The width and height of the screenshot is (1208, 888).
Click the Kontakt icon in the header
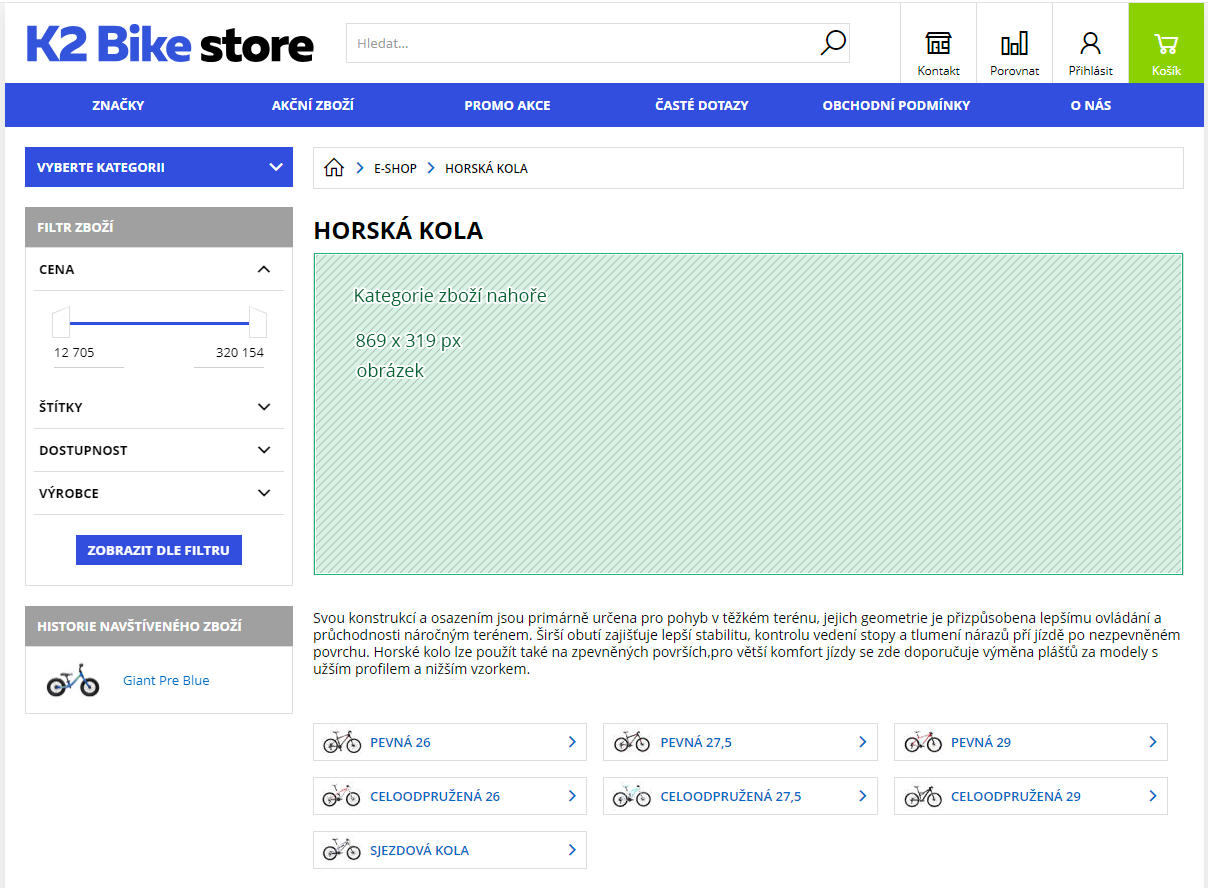point(937,43)
